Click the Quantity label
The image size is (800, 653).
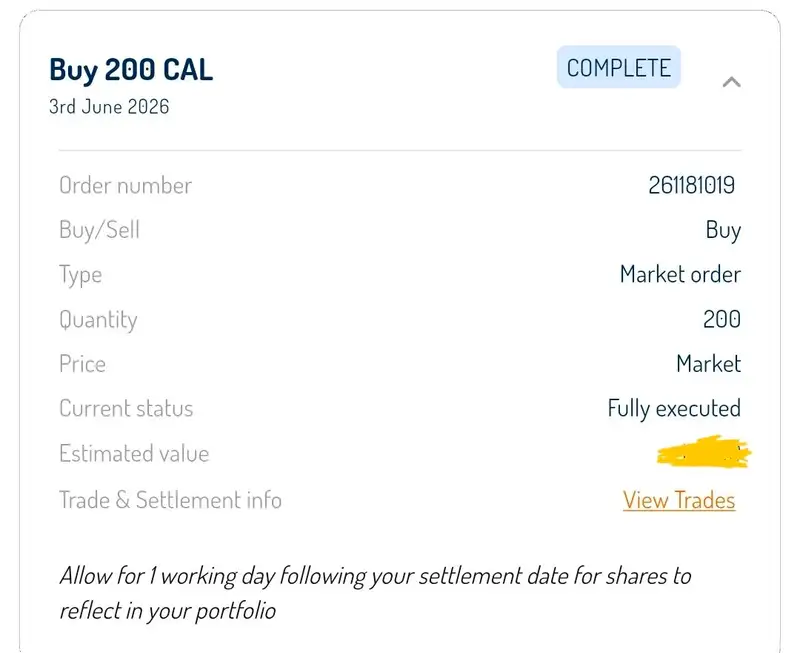pos(98,320)
